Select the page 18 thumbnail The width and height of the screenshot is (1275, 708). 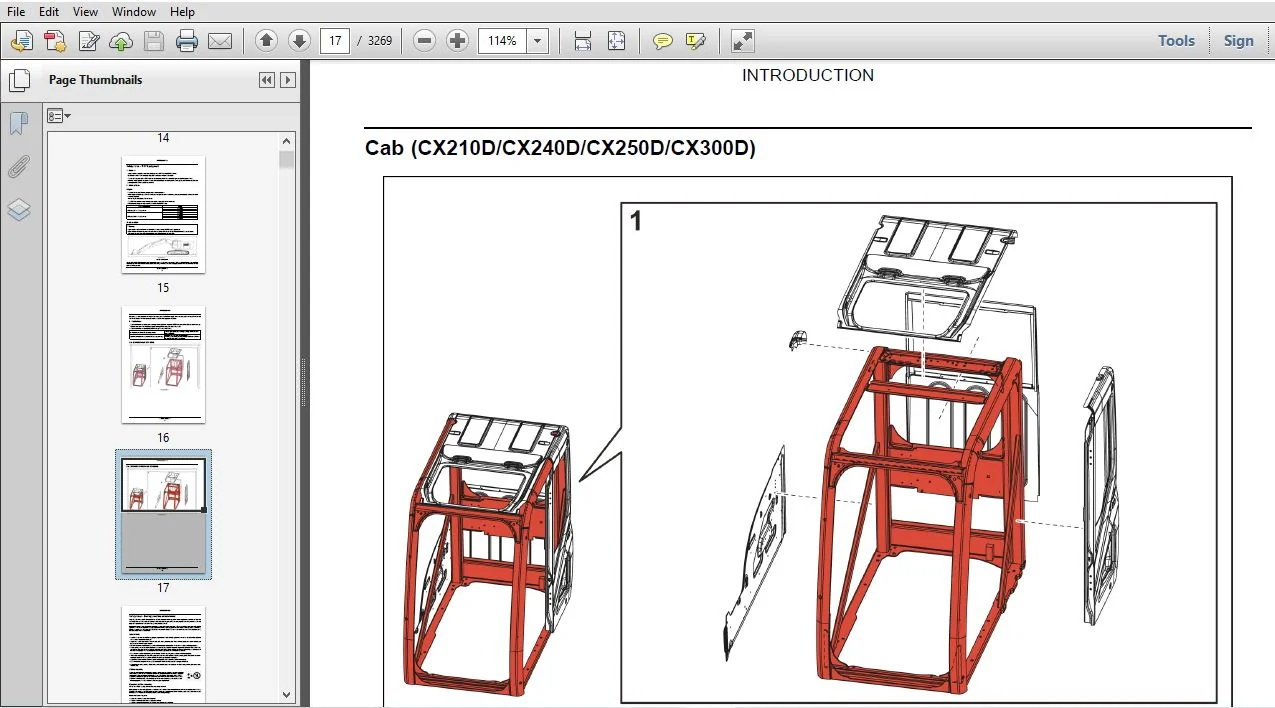point(163,654)
